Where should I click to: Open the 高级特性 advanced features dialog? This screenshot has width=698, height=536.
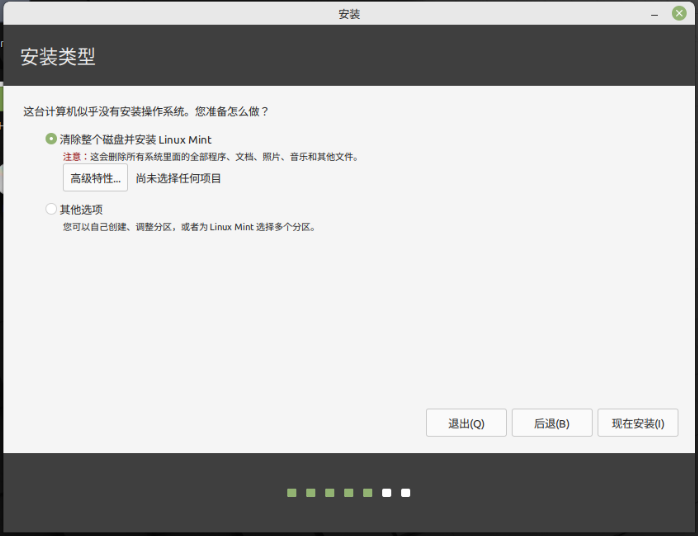tap(95, 178)
